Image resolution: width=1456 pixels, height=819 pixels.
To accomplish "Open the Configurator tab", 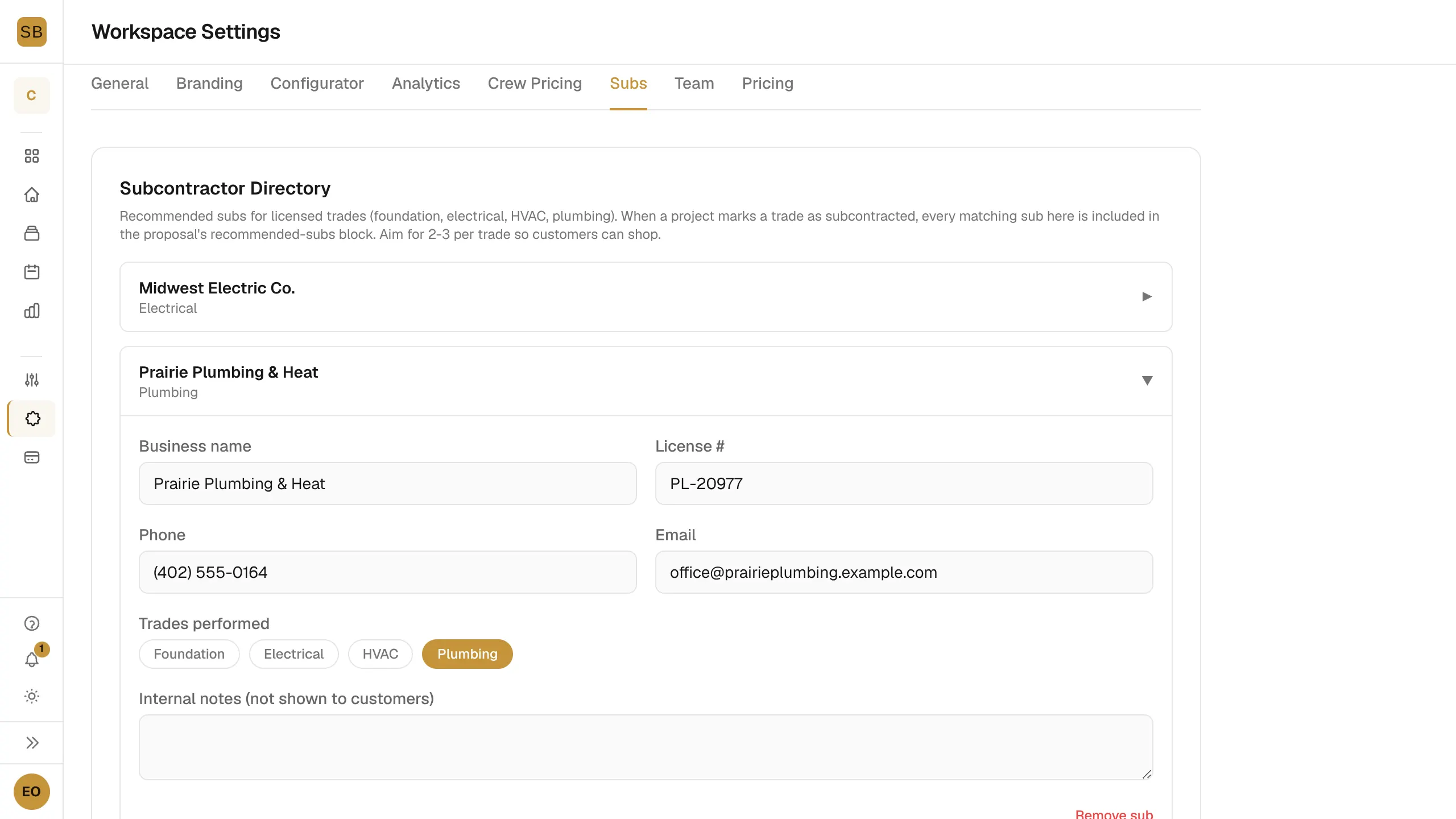I will 317,84.
